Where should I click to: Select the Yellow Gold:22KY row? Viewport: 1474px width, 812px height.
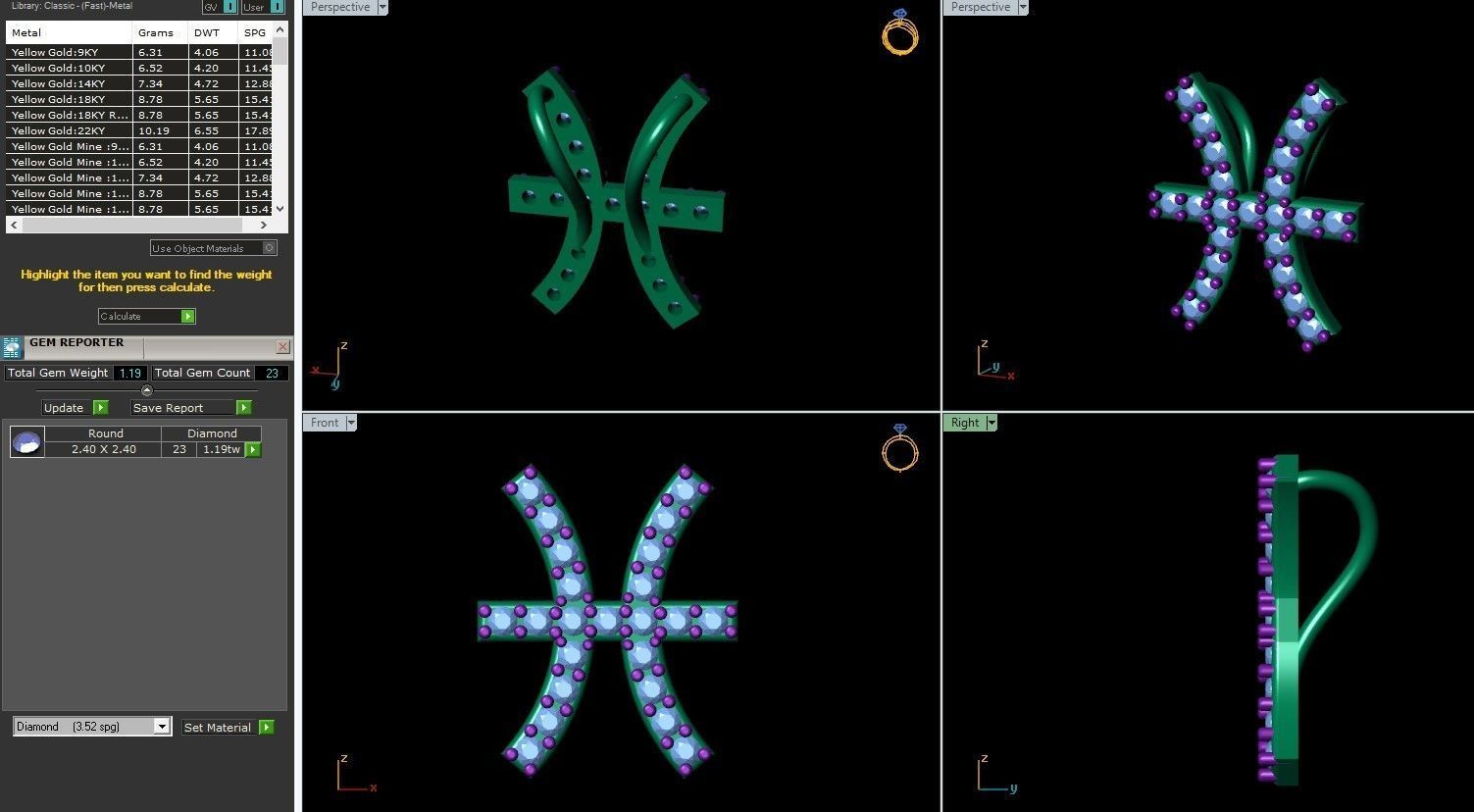139,130
